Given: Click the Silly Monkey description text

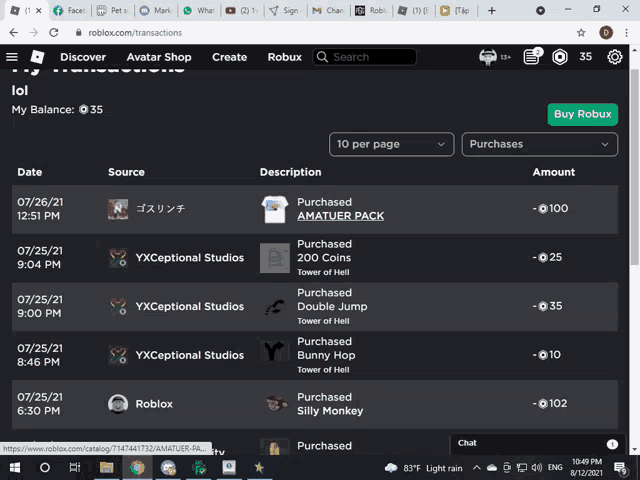Looking at the screenshot, I should (330, 411).
